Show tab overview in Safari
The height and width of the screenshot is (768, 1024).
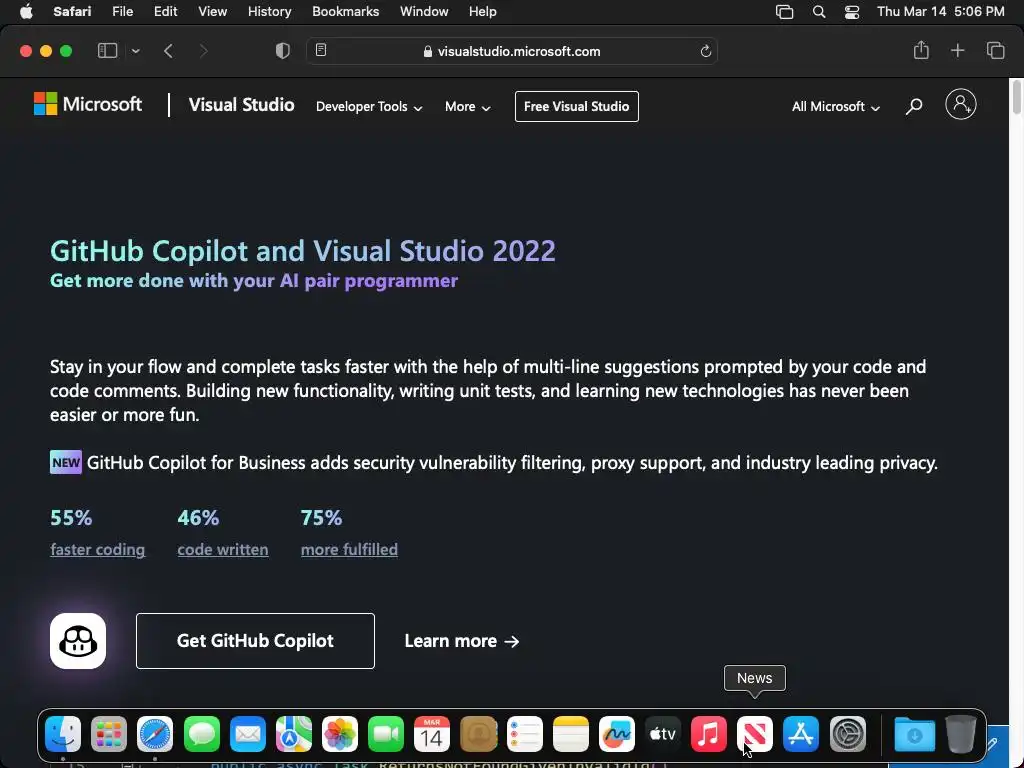(995, 50)
